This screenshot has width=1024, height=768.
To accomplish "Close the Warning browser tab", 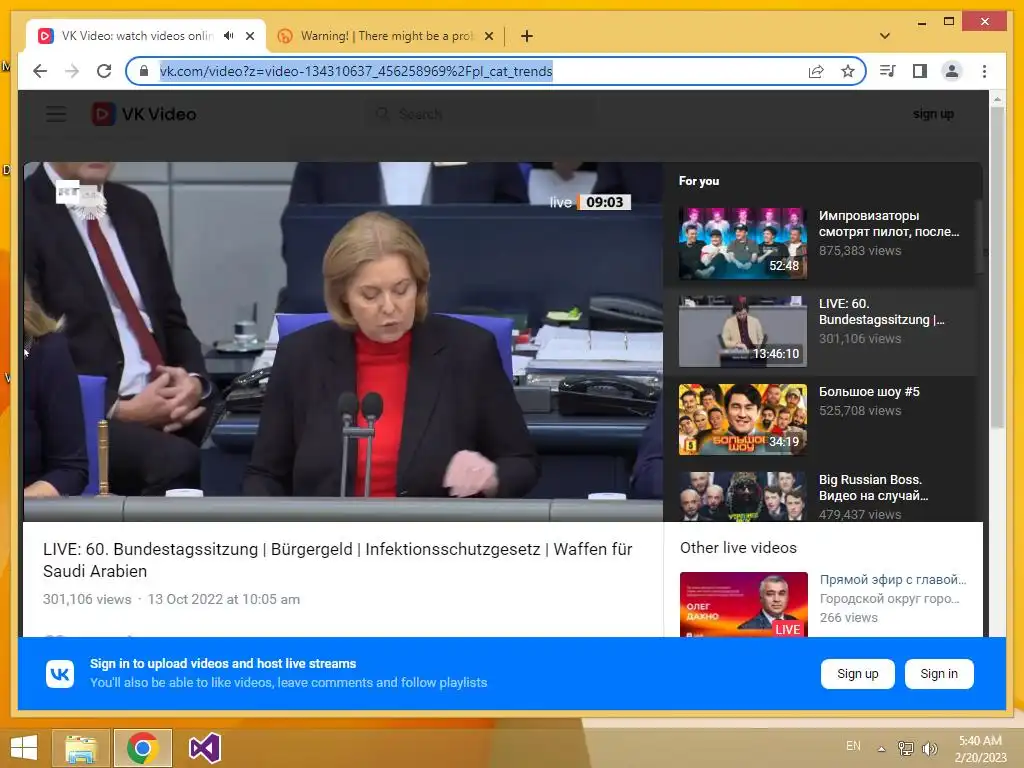I will click(488, 36).
